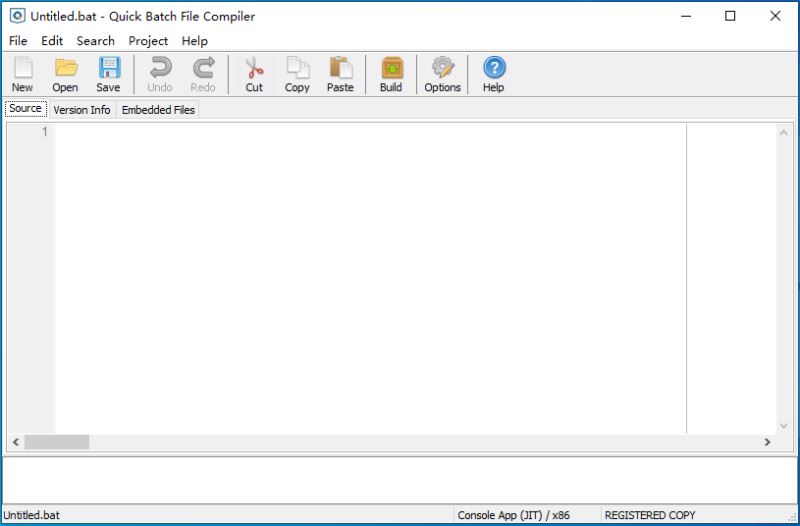
Task: Click the Quick Batch File Compiler title icon
Action: pos(17,16)
